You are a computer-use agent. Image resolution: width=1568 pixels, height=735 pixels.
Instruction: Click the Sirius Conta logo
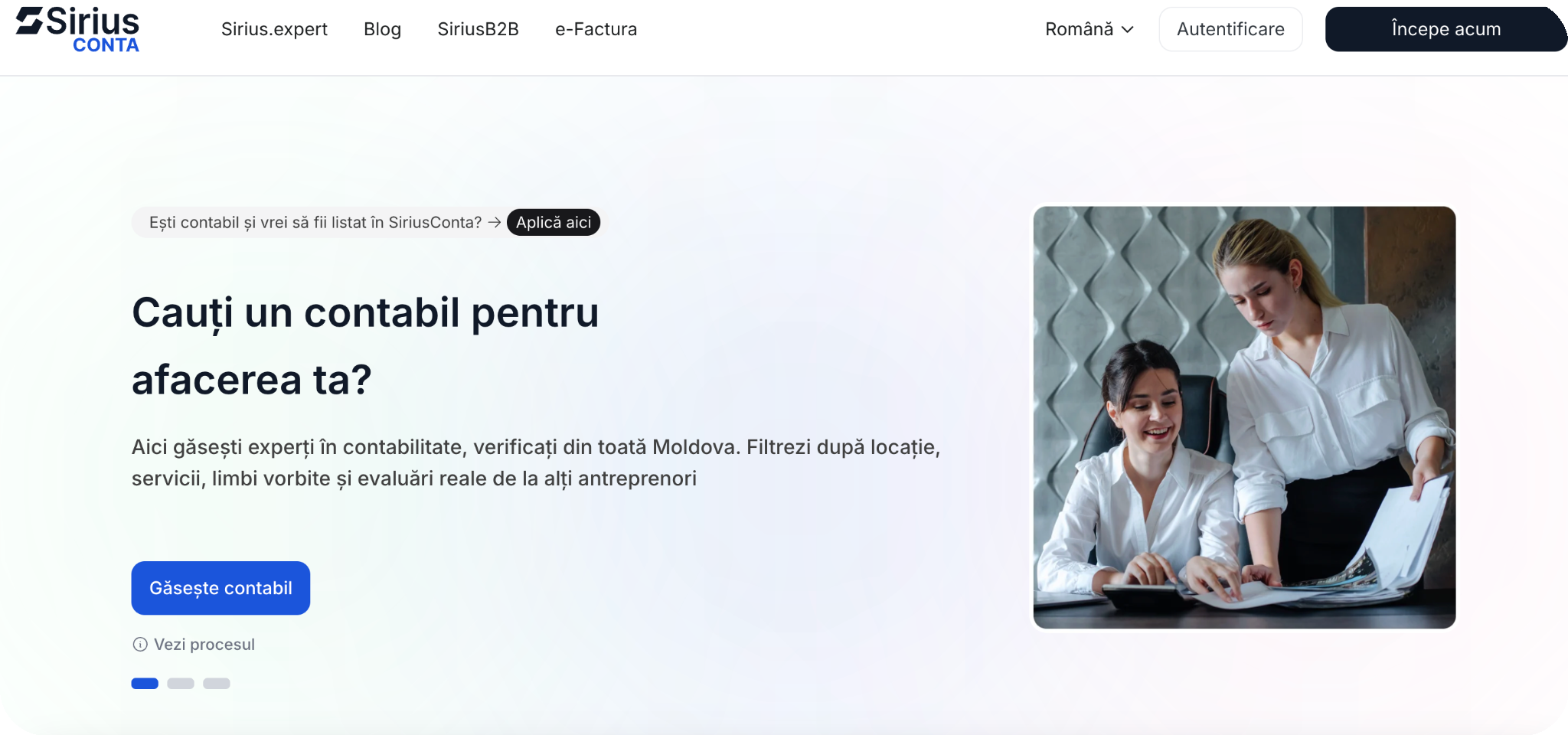click(77, 30)
